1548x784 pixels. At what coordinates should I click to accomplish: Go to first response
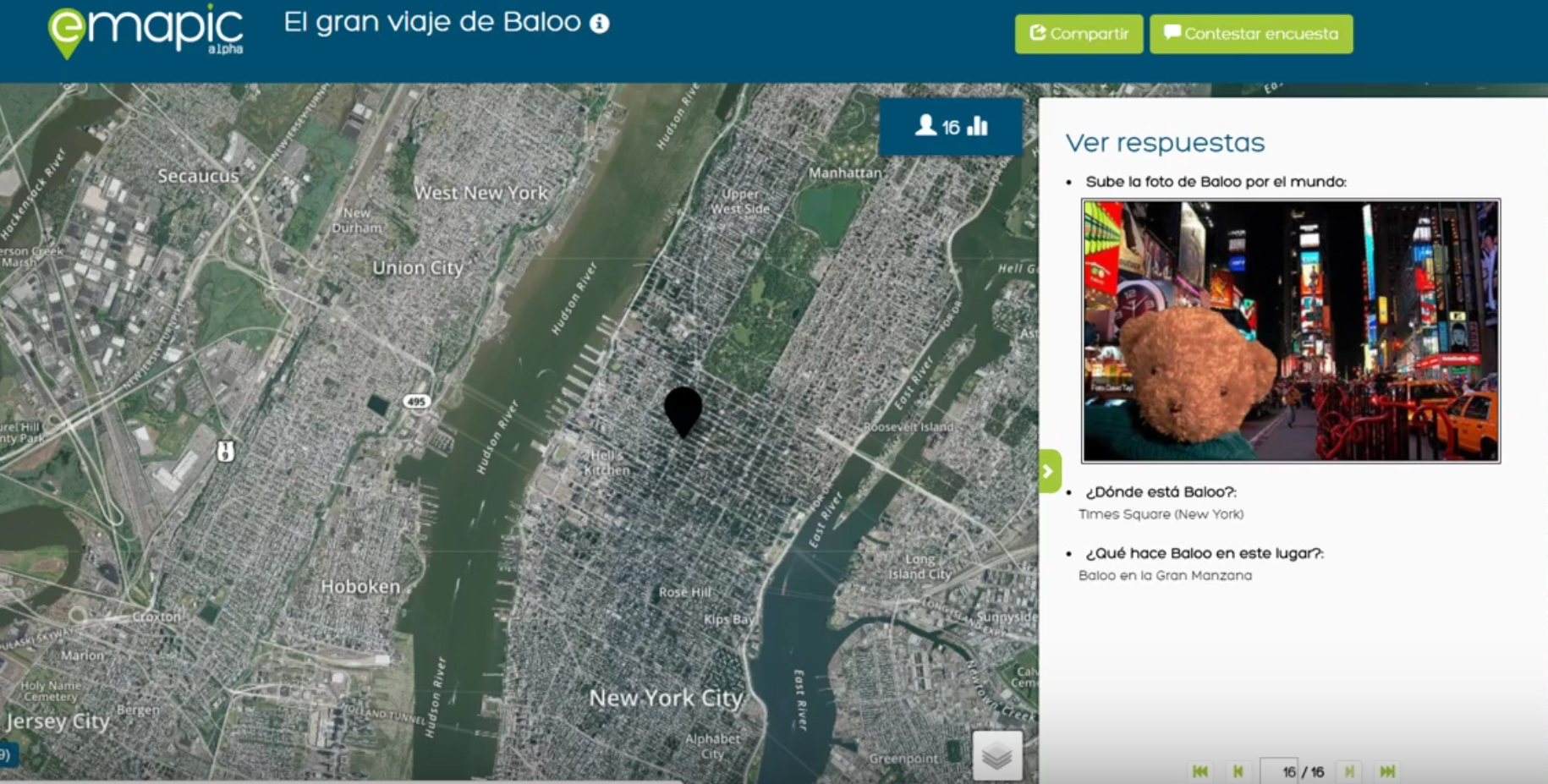1199,771
